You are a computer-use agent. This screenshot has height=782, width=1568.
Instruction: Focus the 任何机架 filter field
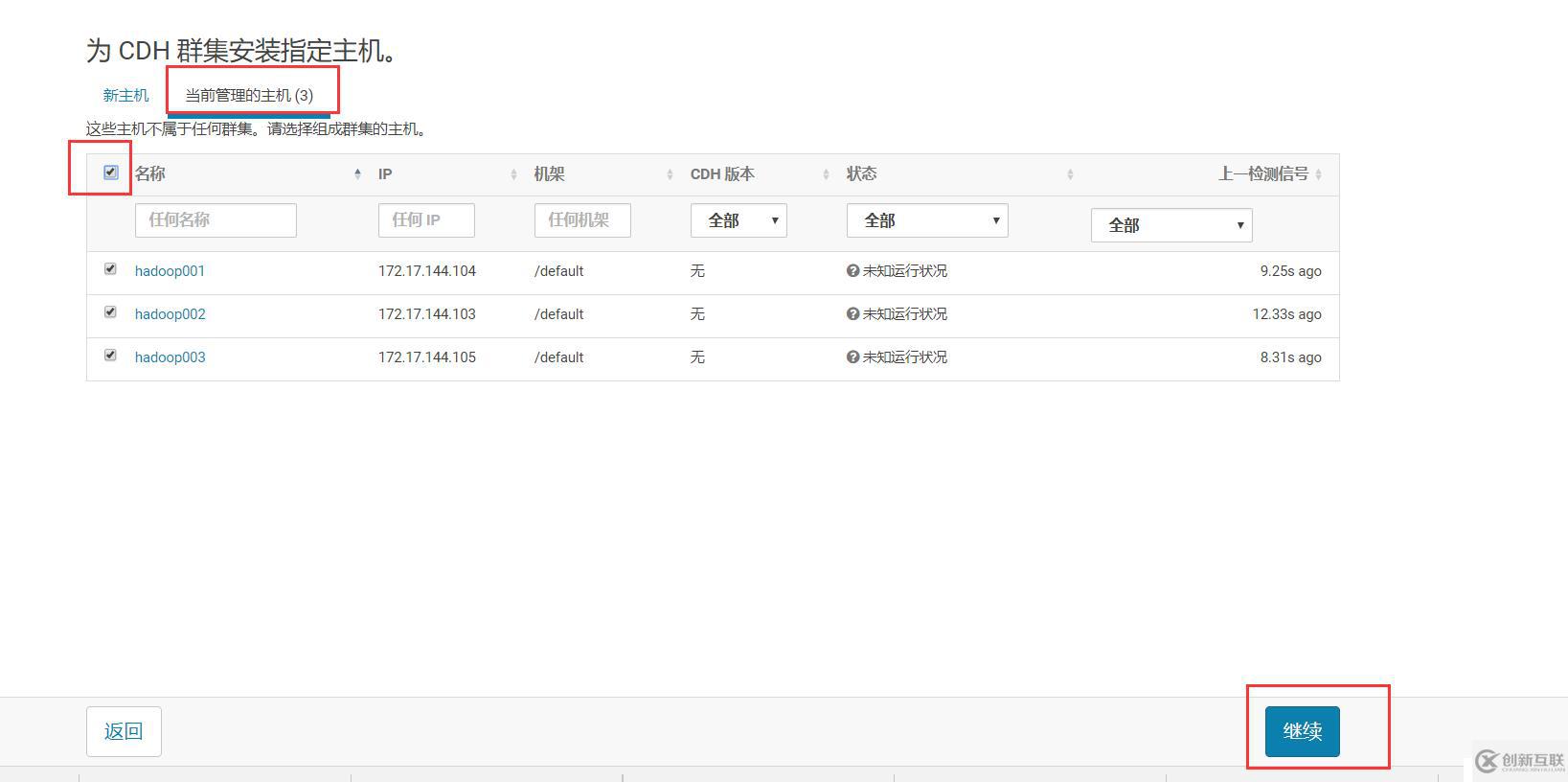click(x=582, y=220)
